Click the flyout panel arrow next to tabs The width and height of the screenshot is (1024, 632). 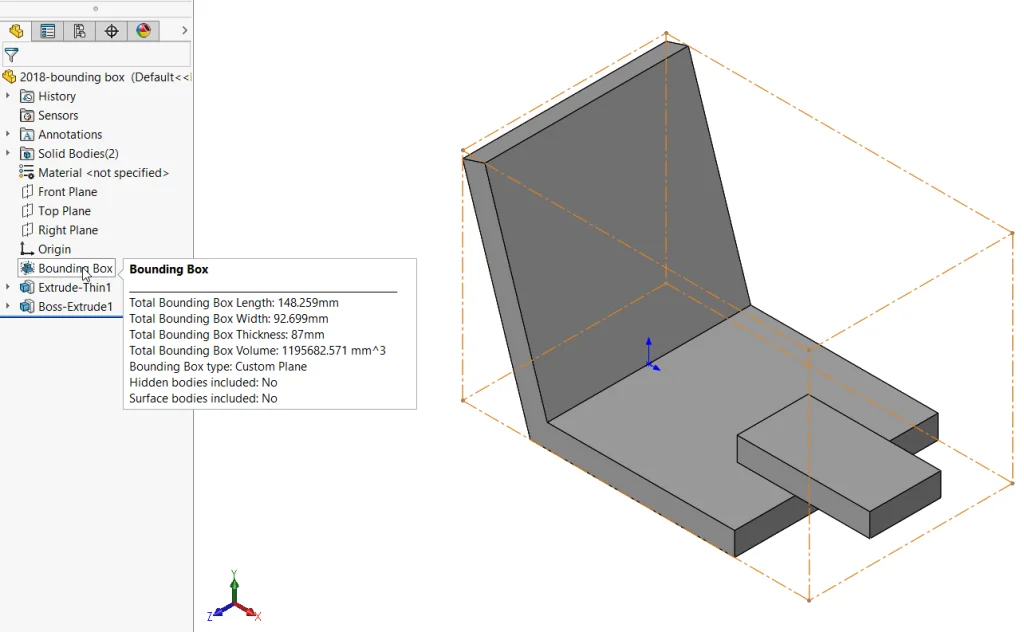(183, 31)
